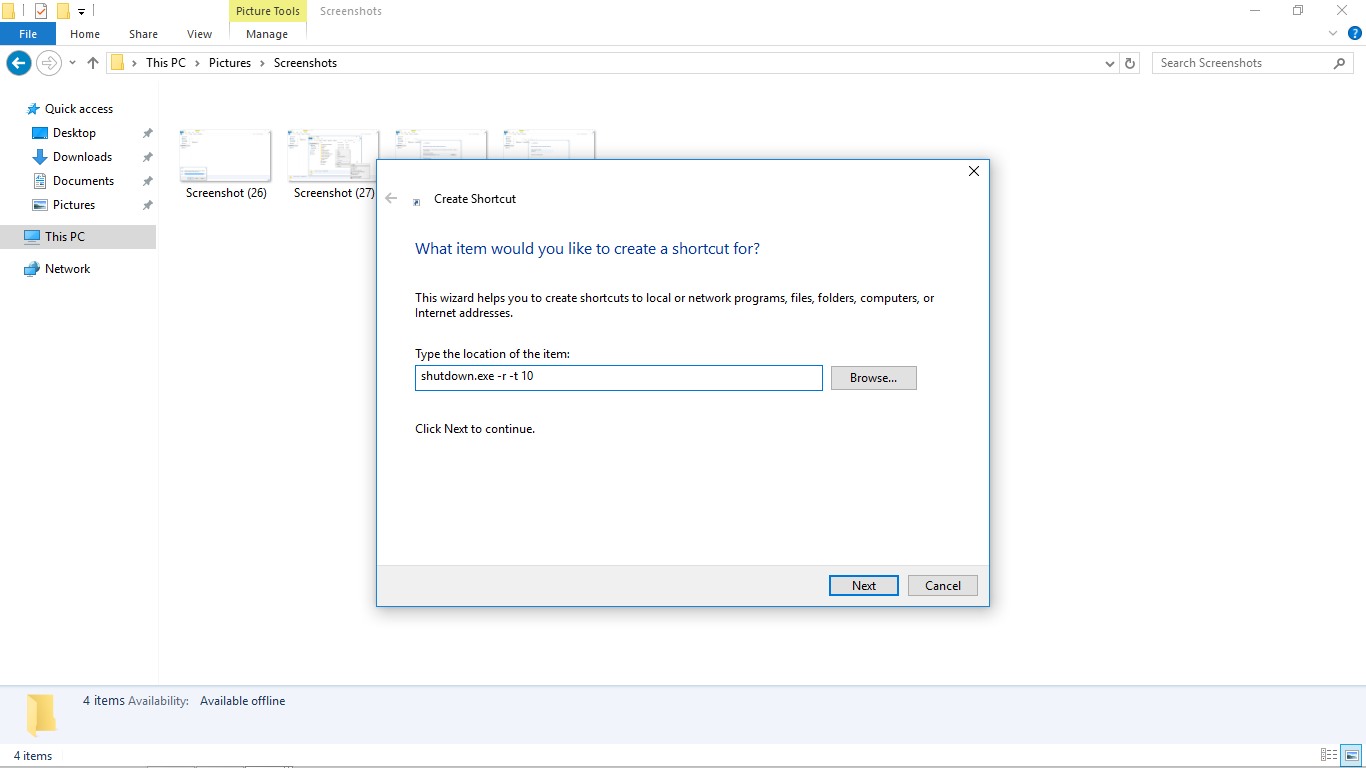Switch to the View ribbon tab
Viewport: 1366px width, 768px height.
[x=200, y=34]
